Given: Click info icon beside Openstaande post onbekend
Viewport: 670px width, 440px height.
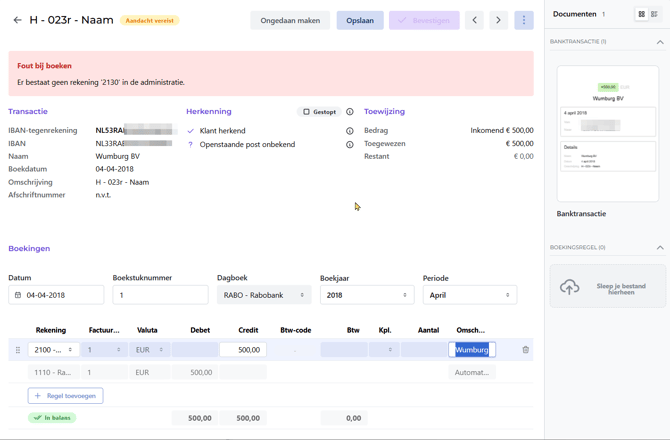Looking at the screenshot, I should (350, 144).
